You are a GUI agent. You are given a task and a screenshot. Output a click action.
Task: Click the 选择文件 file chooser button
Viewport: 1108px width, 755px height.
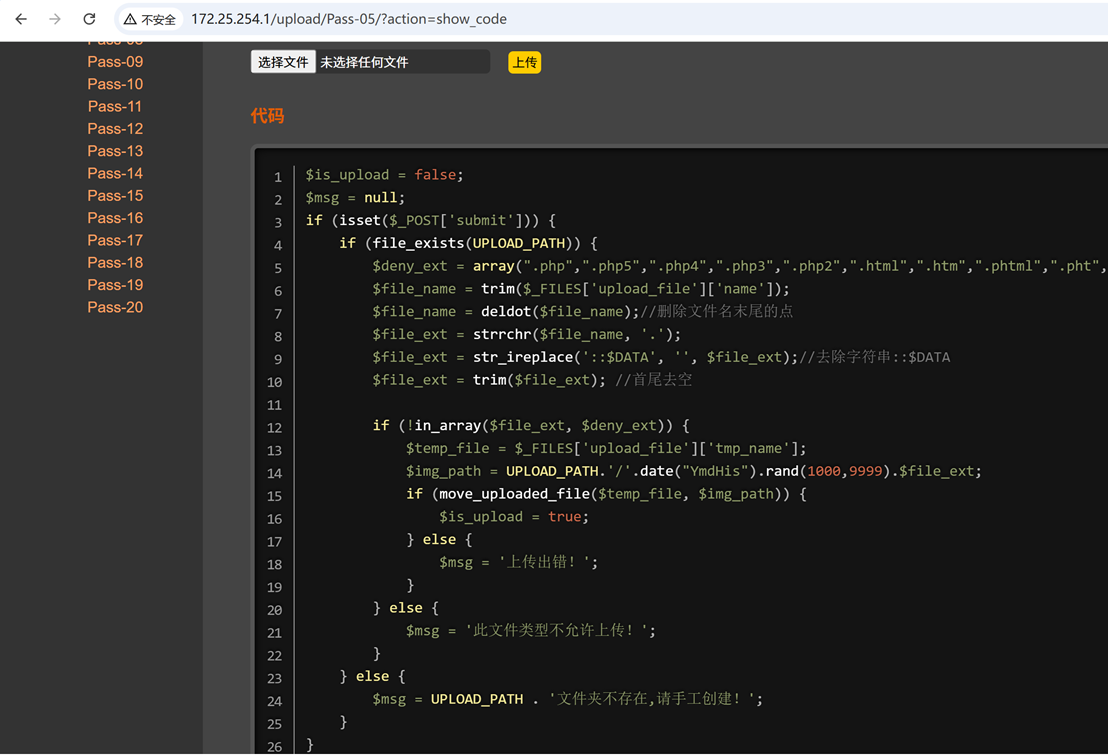pyautogui.click(x=283, y=62)
